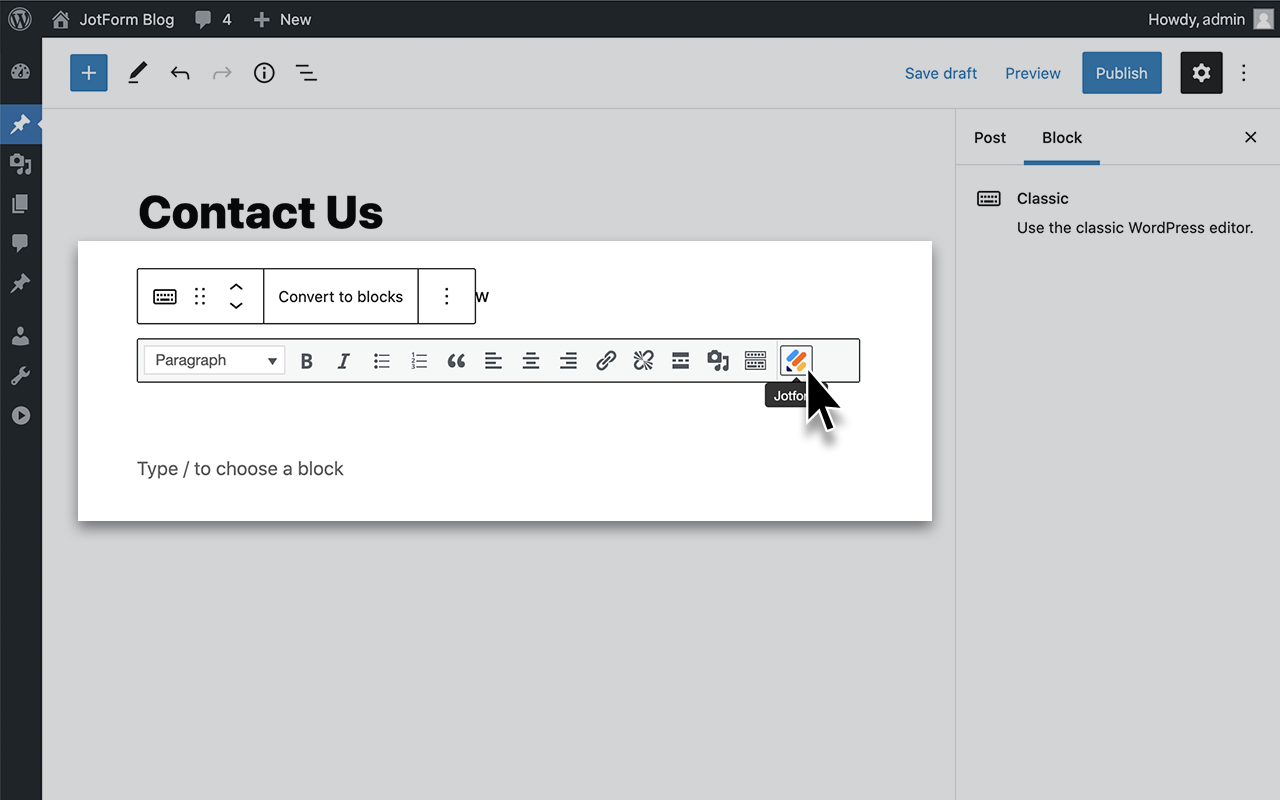Apply blockquote formatting
Image resolution: width=1280 pixels, height=800 pixels.
[x=456, y=361]
